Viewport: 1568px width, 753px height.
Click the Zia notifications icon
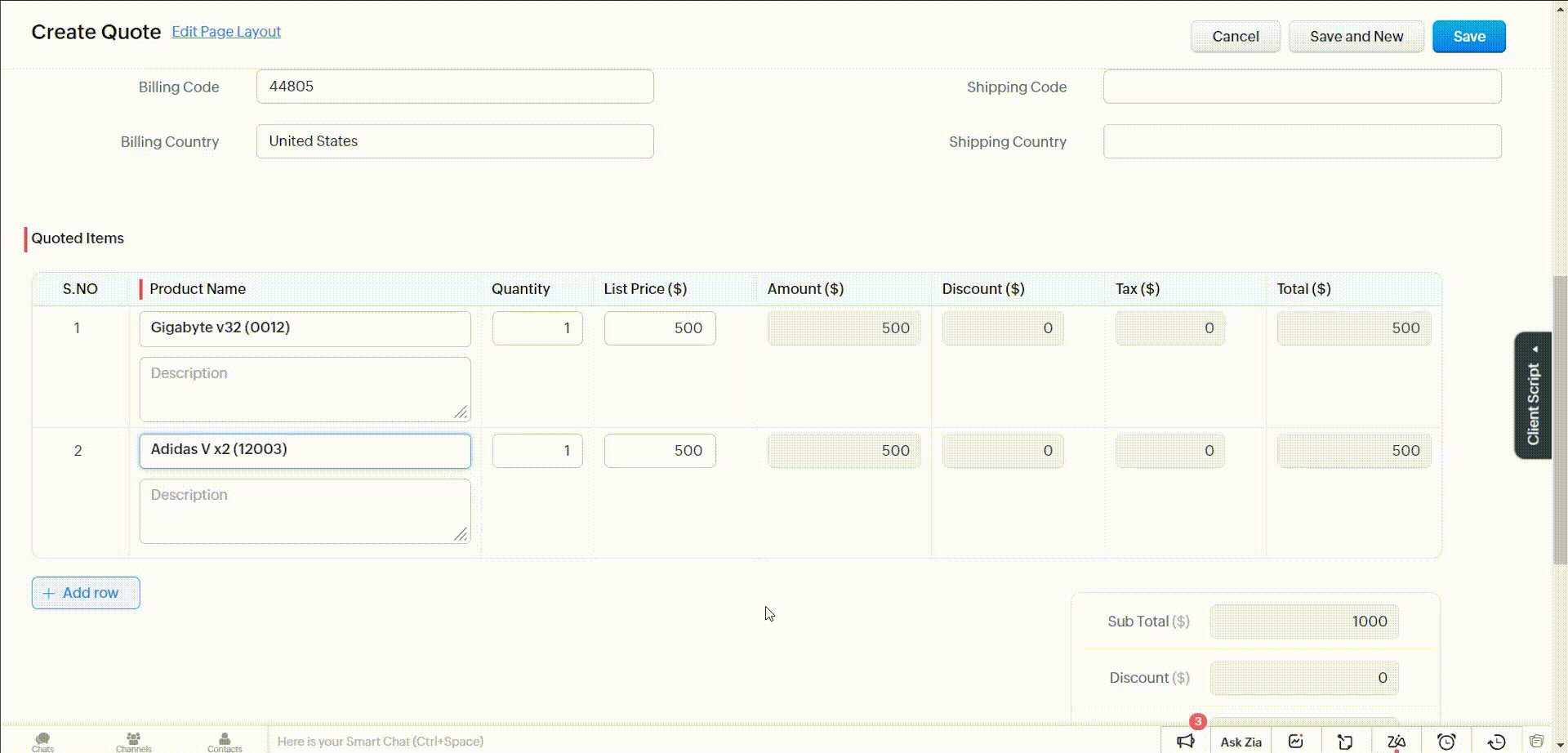point(1396,741)
